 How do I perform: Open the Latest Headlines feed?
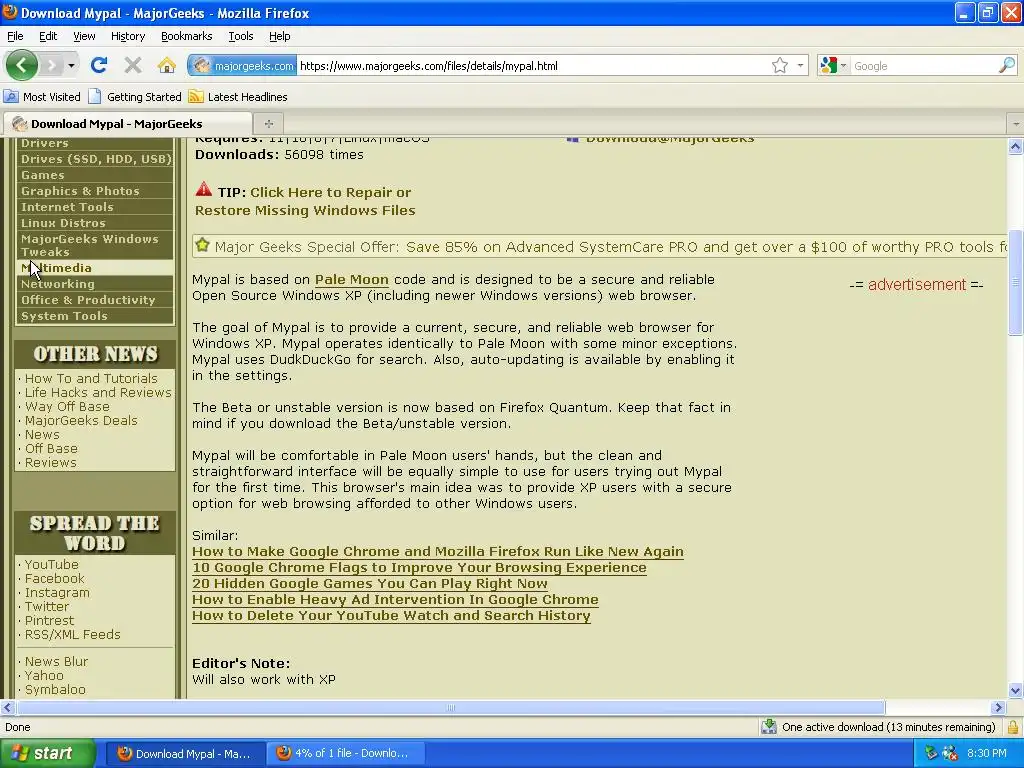coord(238,97)
